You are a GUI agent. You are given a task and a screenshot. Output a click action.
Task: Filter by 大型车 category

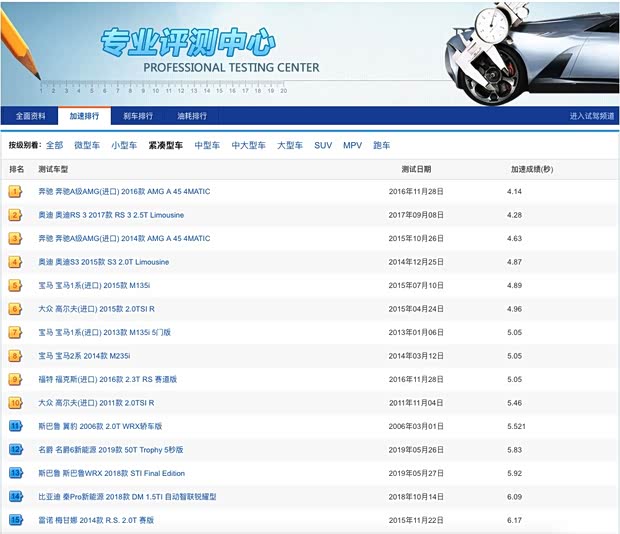[x=290, y=145]
